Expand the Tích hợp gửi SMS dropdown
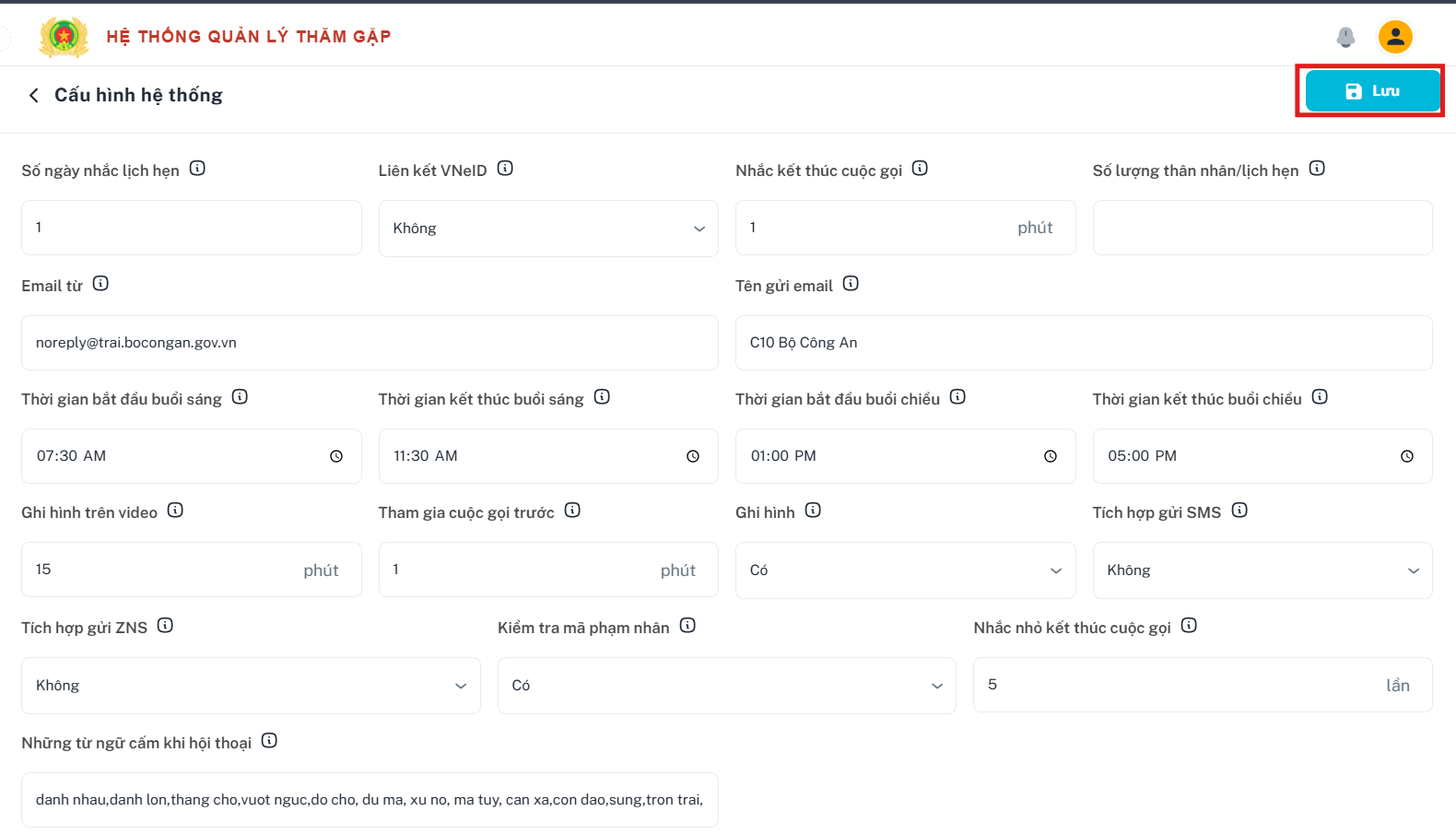 click(x=1262, y=570)
